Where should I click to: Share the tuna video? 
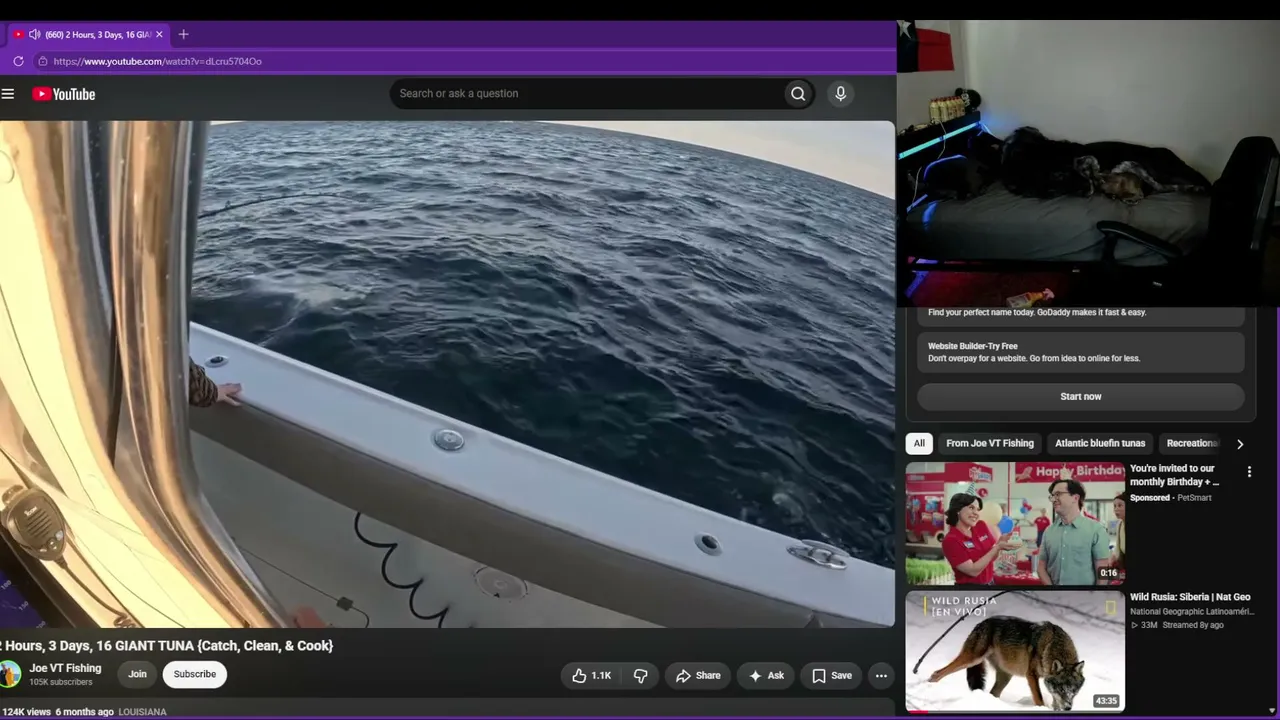point(697,676)
